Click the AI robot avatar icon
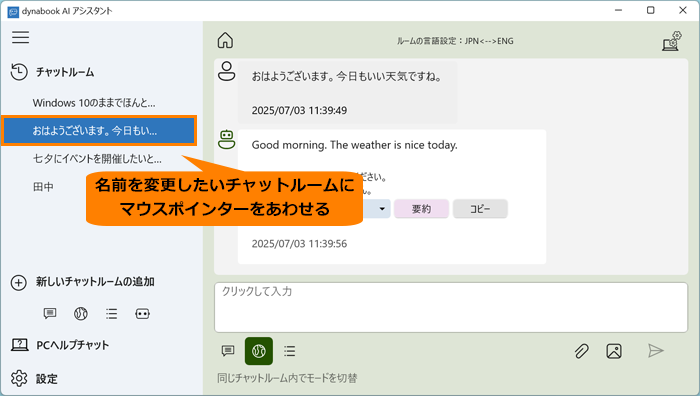The image size is (700, 396). coord(226,139)
